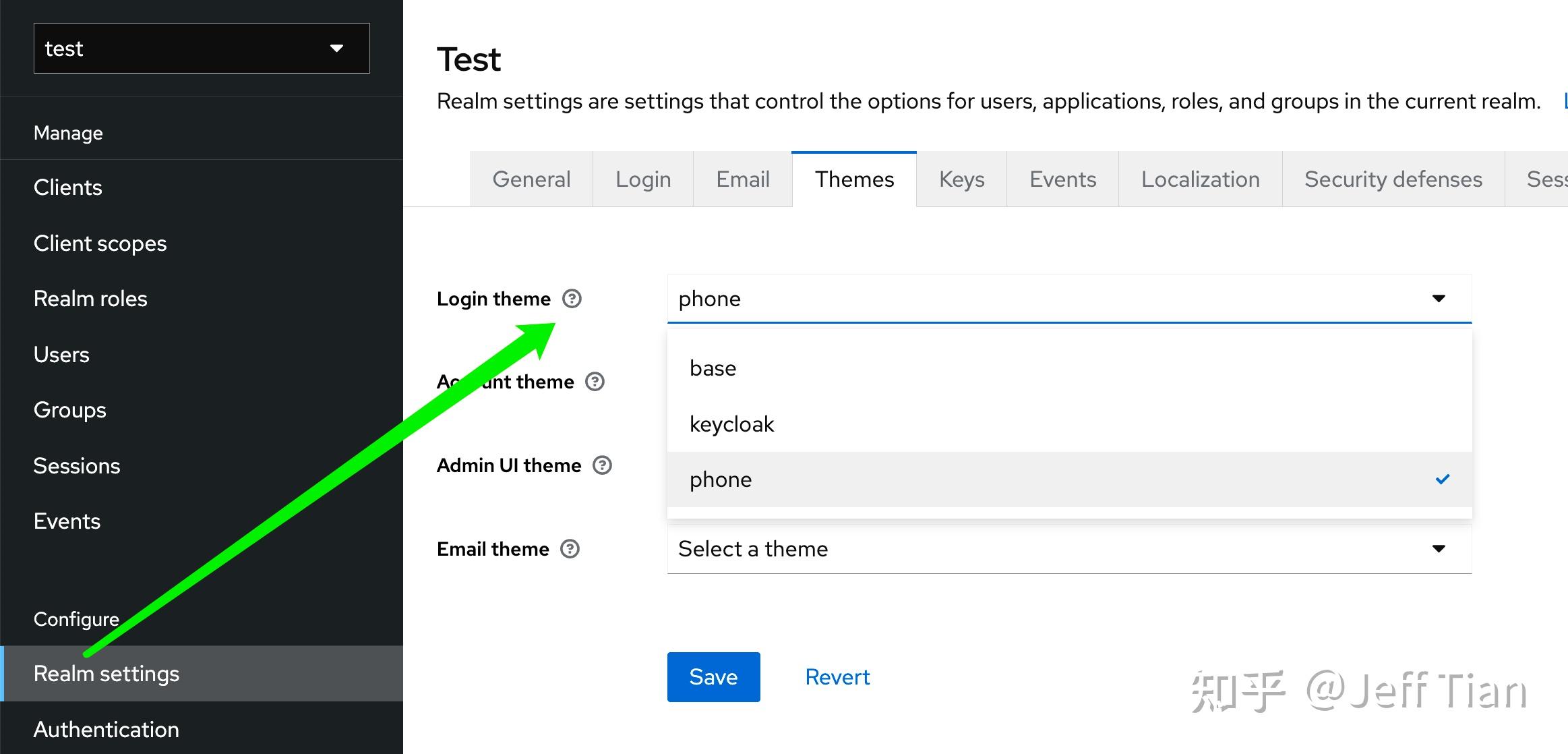The height and width of the screenshot is (754, 1568).
Task: Click the Admin UI theme help icon
Action: tap(602, 465)
